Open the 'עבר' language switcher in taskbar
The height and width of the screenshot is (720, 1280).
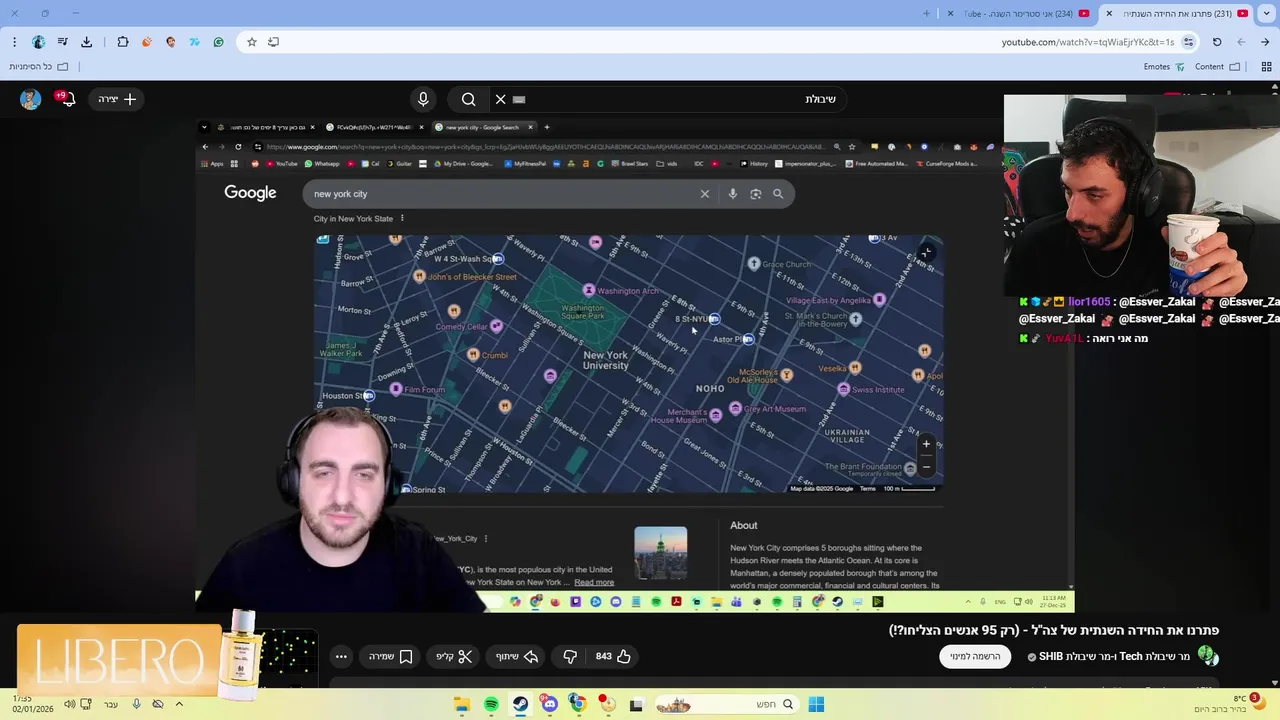point(111,704)
